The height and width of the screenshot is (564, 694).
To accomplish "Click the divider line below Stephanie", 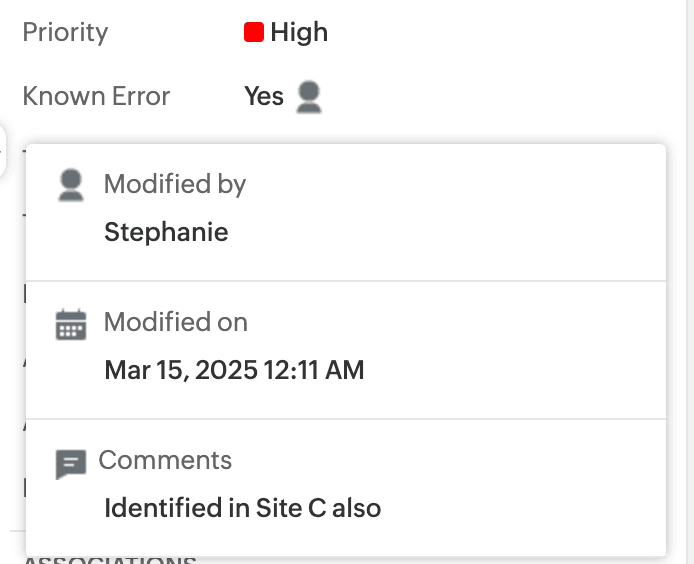I will coord(345,281).
